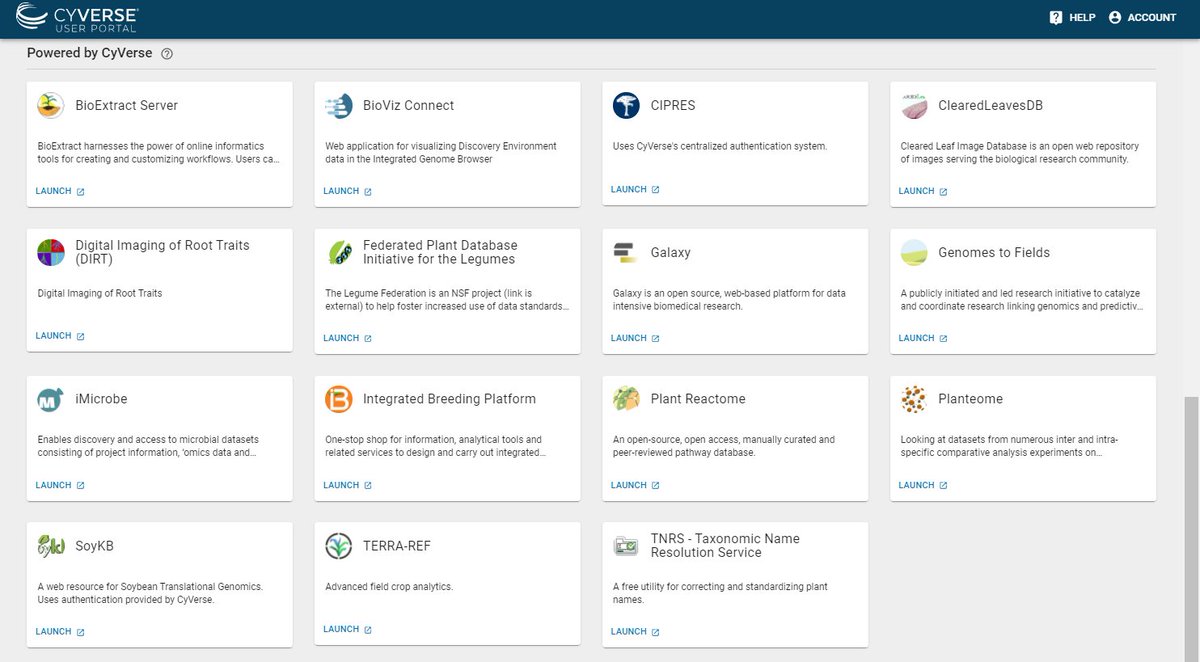Click the Integrated Breeding Platform card title
Screen dimensions: 1200x662
point(449,399)
